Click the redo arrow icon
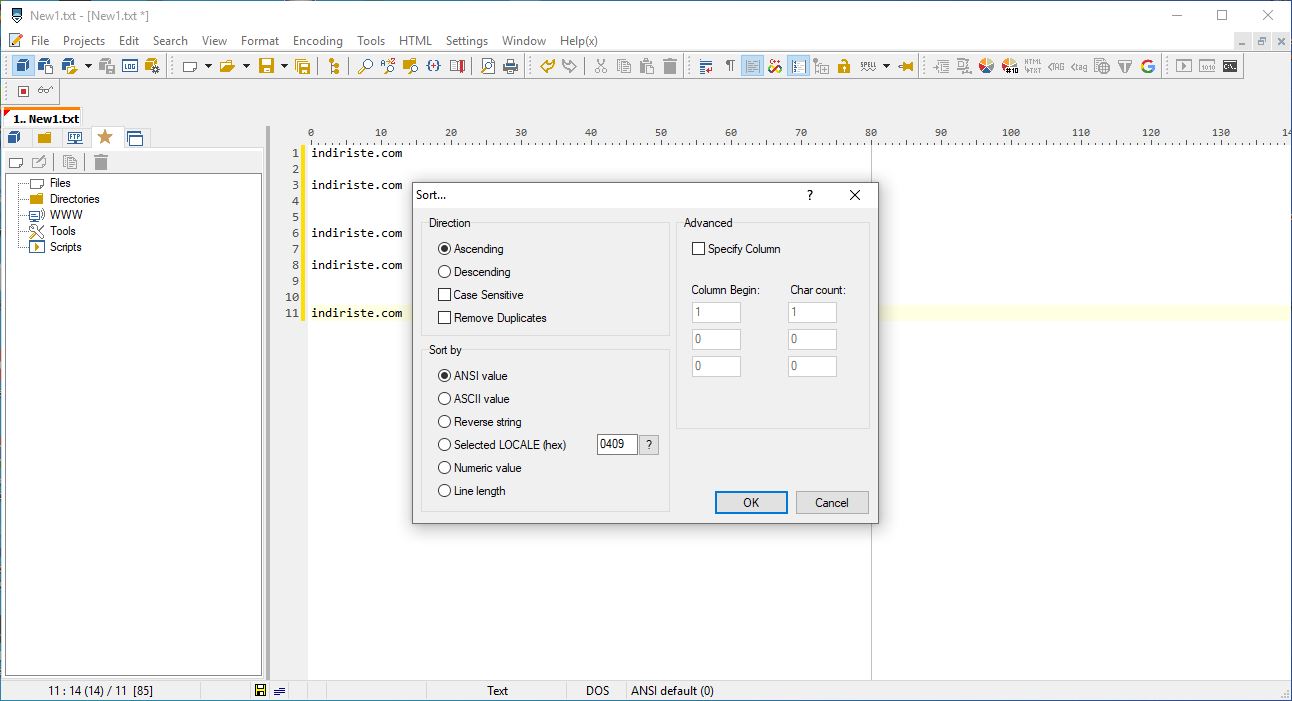The width and height of the screenshot is (1292, 701). [x=570, y=66]
